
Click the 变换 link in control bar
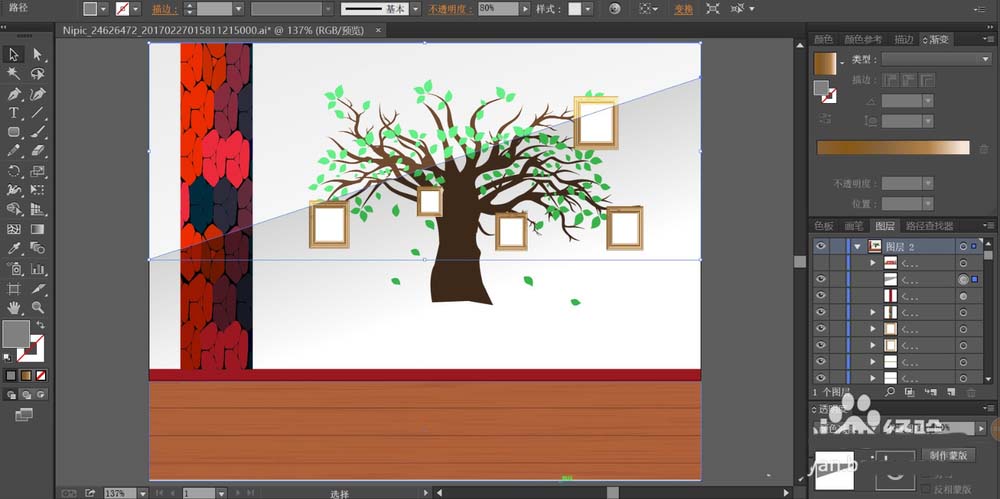(x=684, y=9)
